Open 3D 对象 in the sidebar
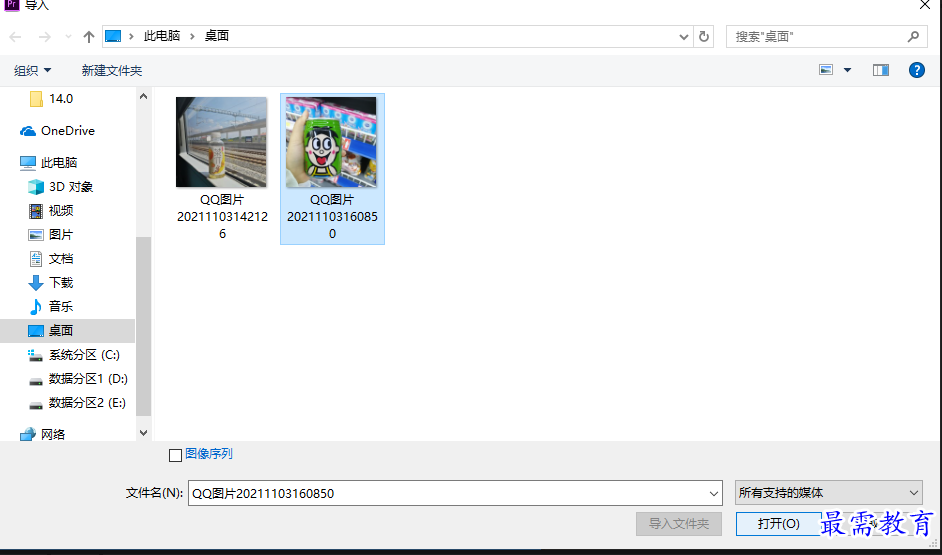 (x=61, y=187)
